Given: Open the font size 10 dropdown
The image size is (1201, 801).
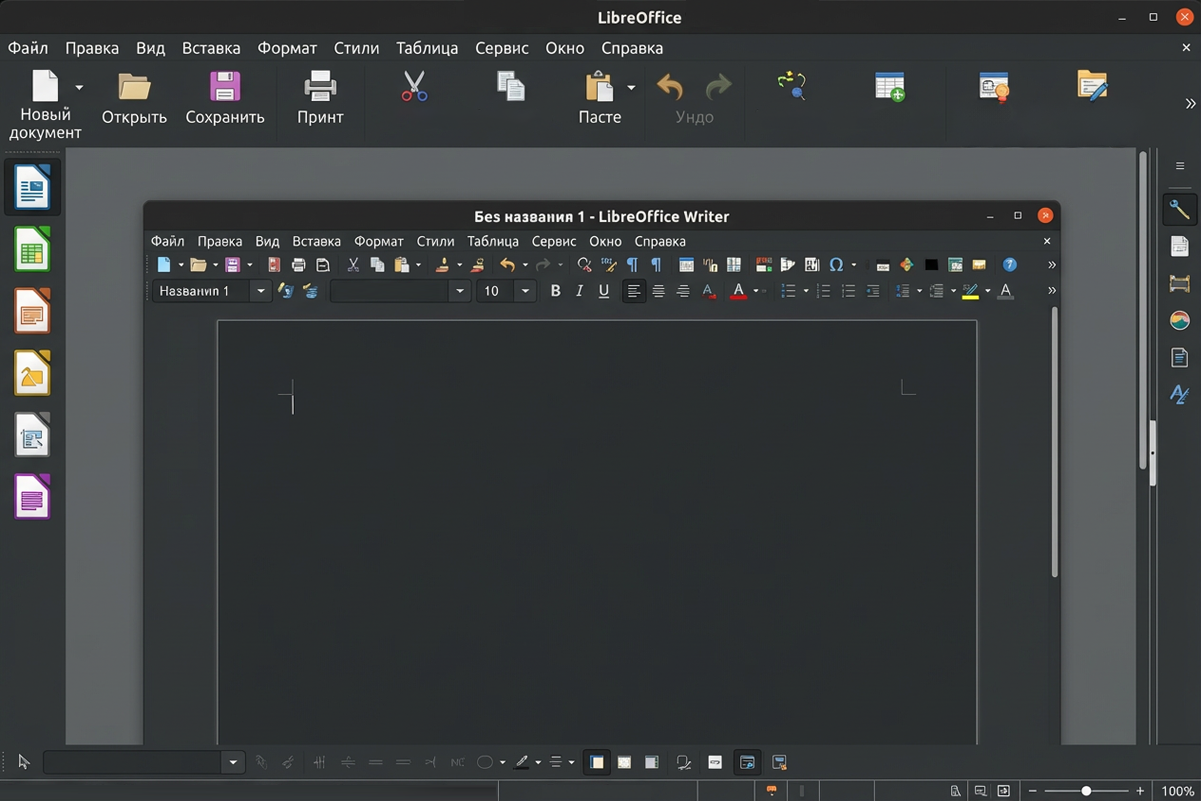Looking at the screenshot, I should pyautogui.click(x=526, y=291).
